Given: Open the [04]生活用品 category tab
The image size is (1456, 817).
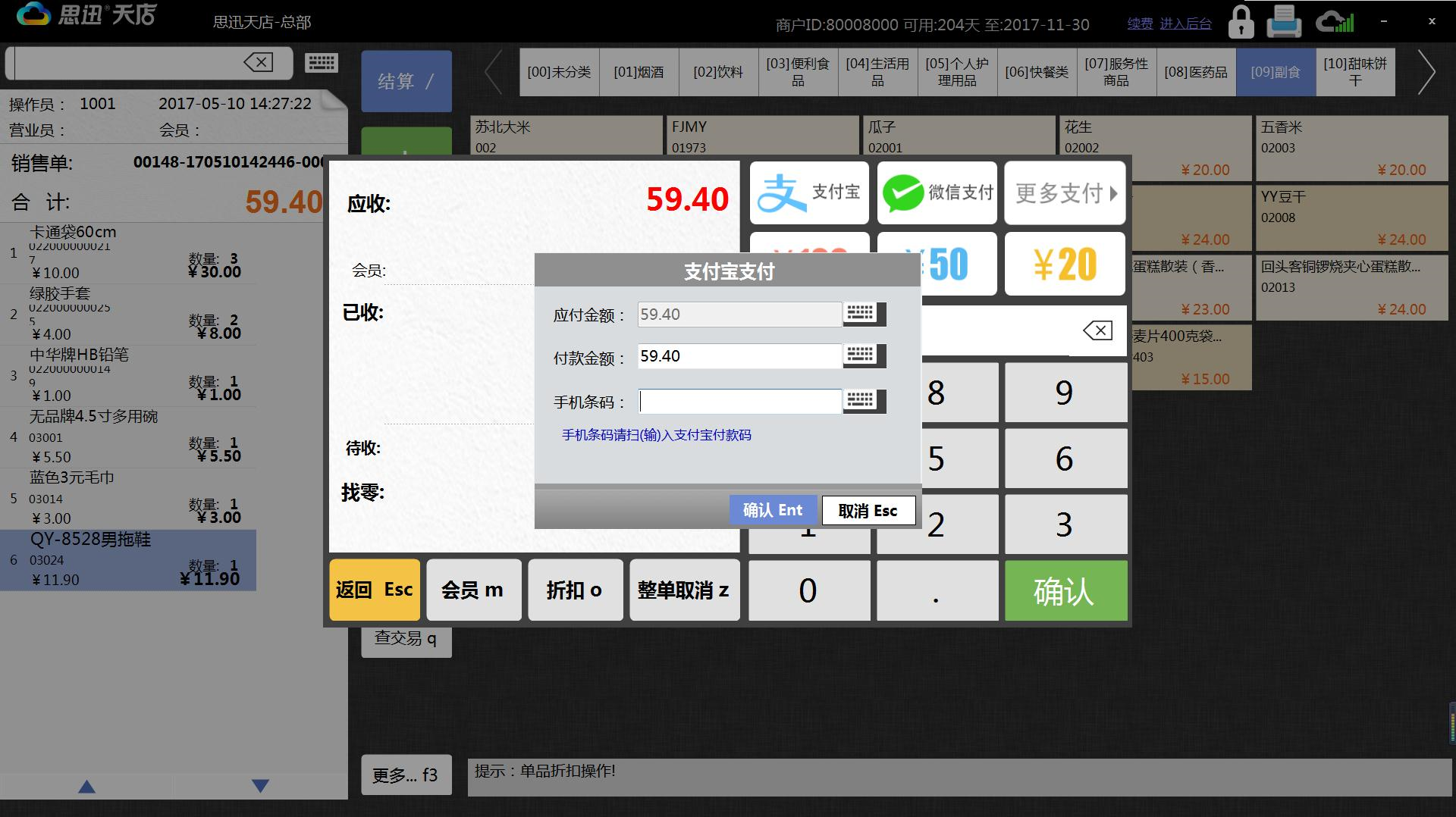Looking at the screenshot, I should (x=877, y=72).
